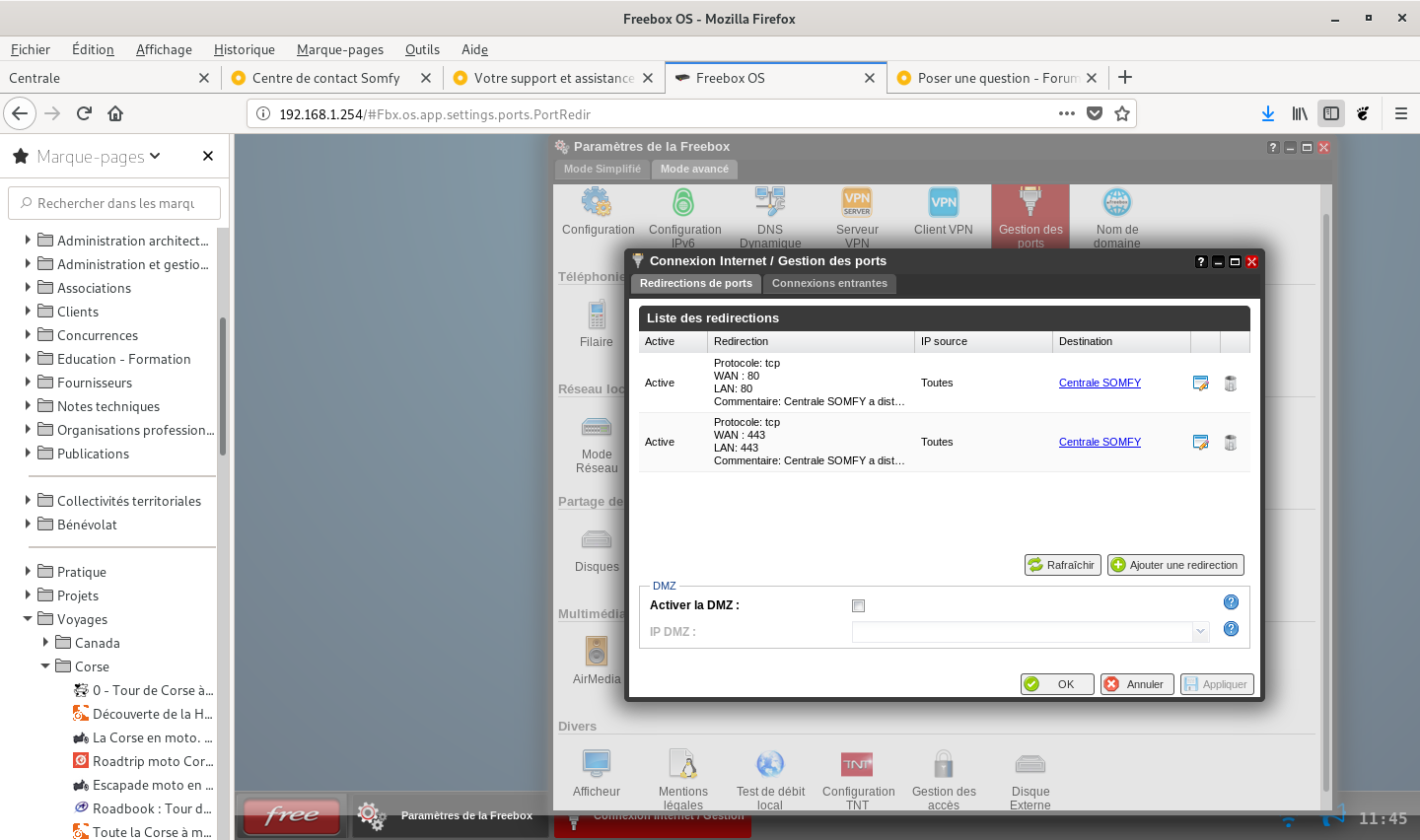Image resolution: width=1420 pixels, height=840 pixels.
Task: Expand the Canada bookmarks folder
Action: coord(45,643)
